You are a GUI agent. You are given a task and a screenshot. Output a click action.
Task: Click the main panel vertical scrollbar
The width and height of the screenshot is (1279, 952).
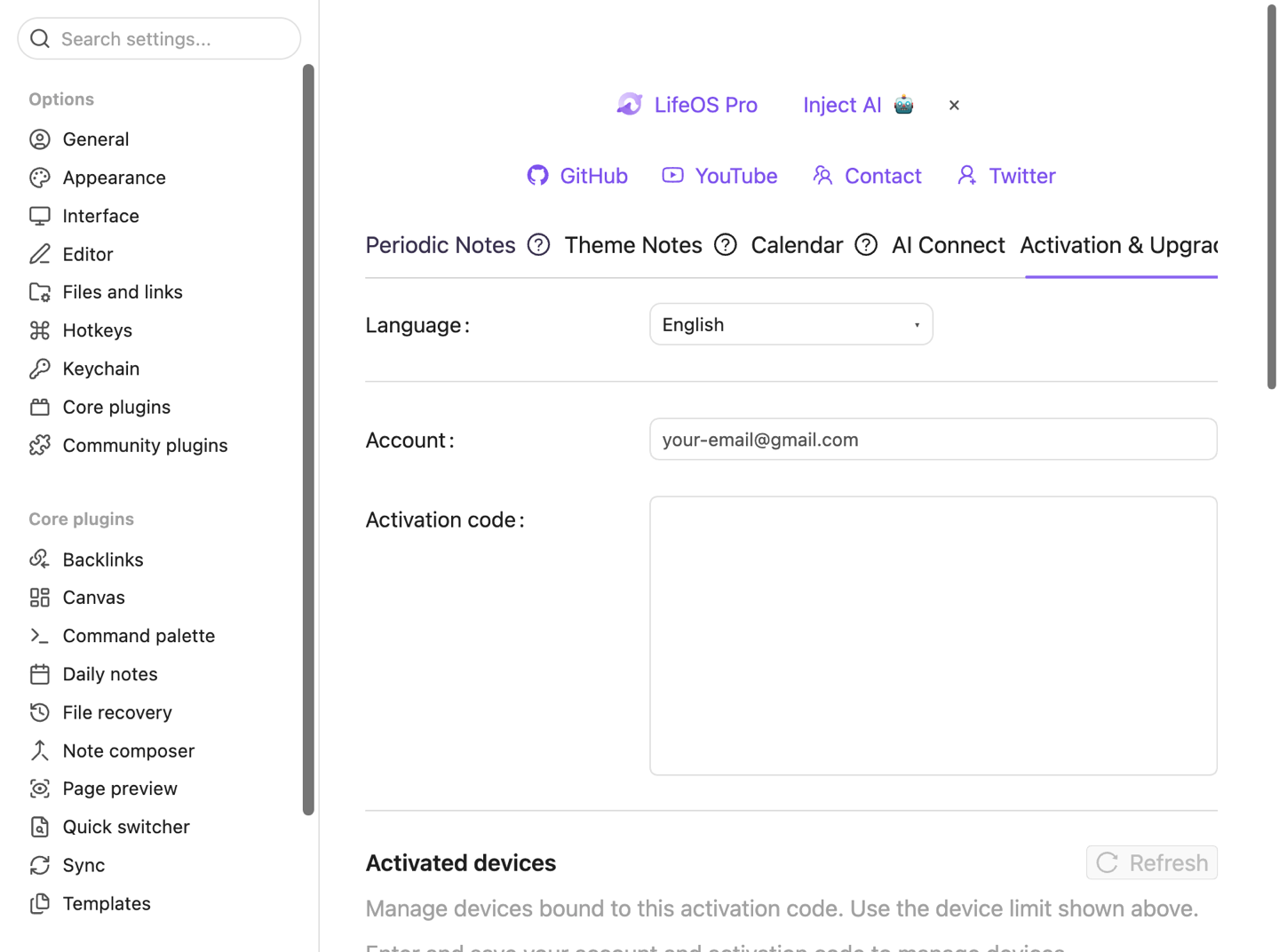pos(1271,197)
